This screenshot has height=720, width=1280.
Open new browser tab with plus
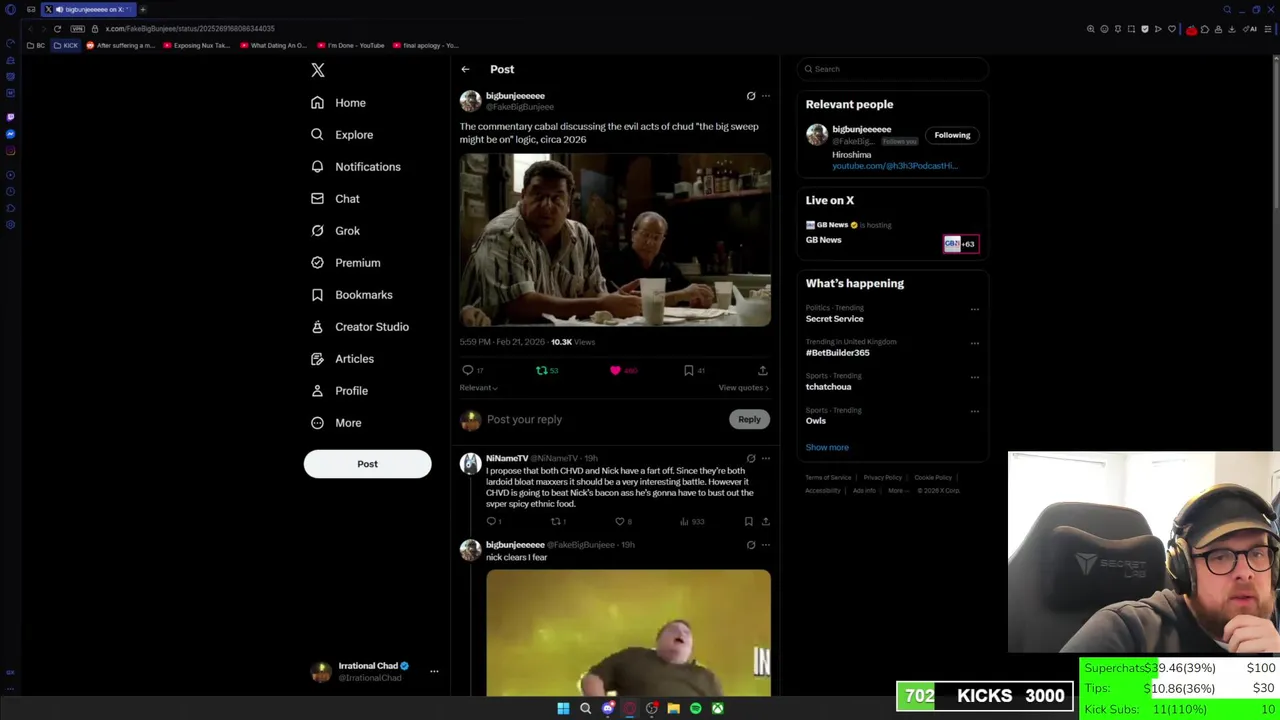pos(142,9)
